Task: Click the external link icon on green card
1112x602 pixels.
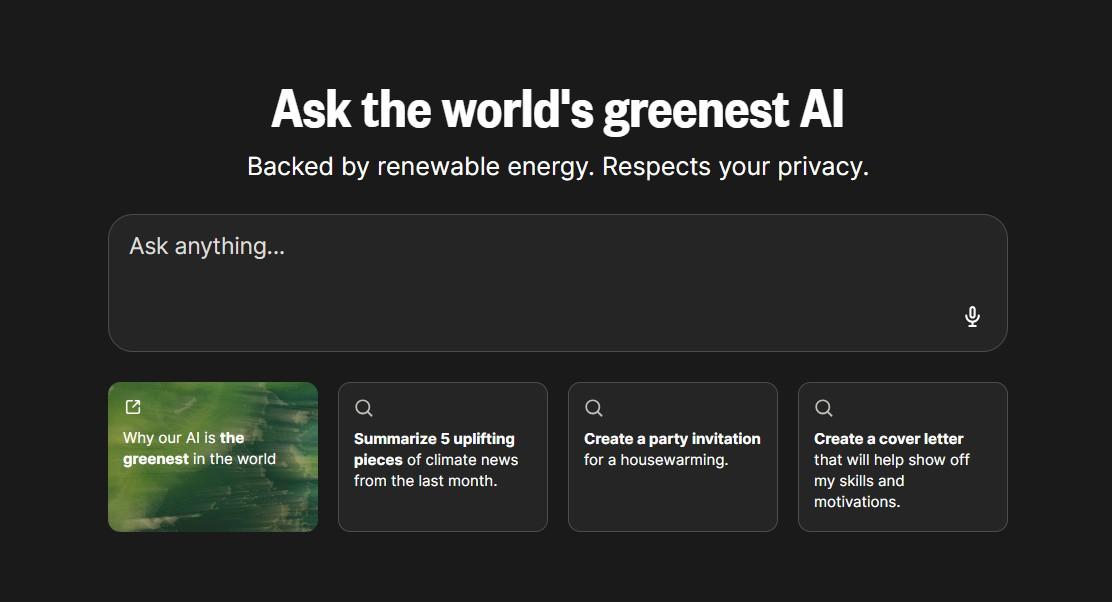Action: coord(133,407)
